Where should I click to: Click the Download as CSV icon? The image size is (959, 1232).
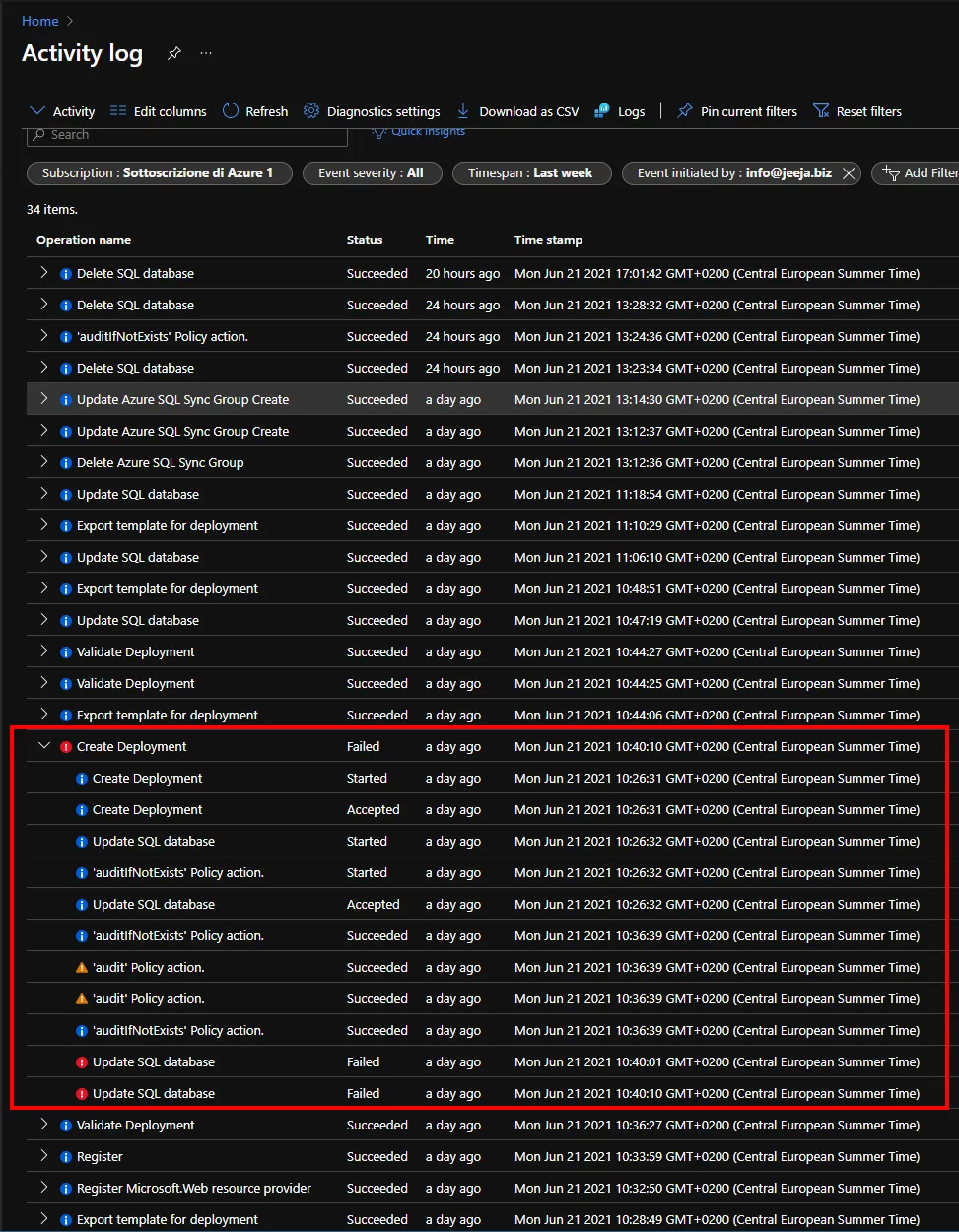pos(463,111)
